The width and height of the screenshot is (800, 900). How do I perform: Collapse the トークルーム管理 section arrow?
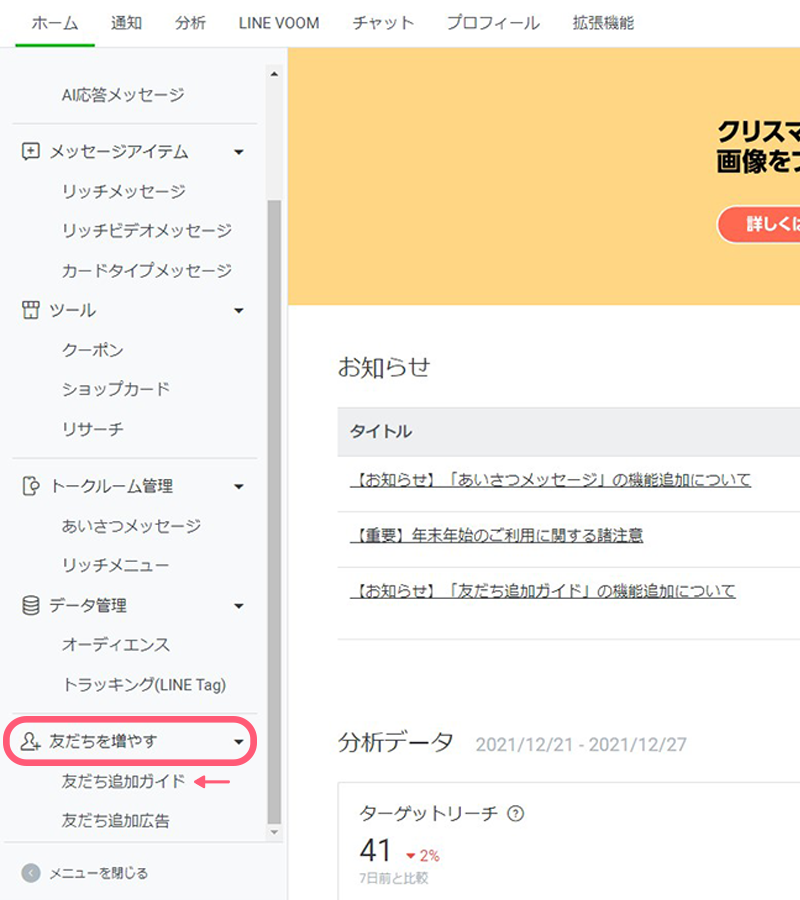pos(238,487)
